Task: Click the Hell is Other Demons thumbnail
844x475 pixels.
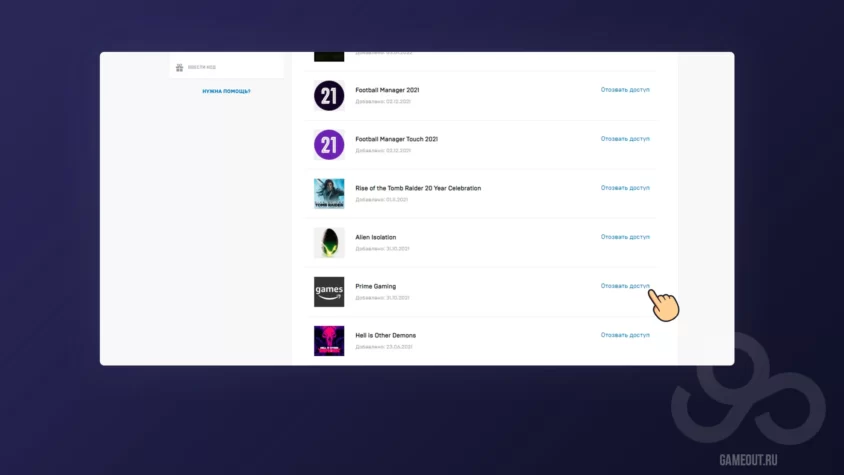Action: pyautogui.click(x=329, y=341)
